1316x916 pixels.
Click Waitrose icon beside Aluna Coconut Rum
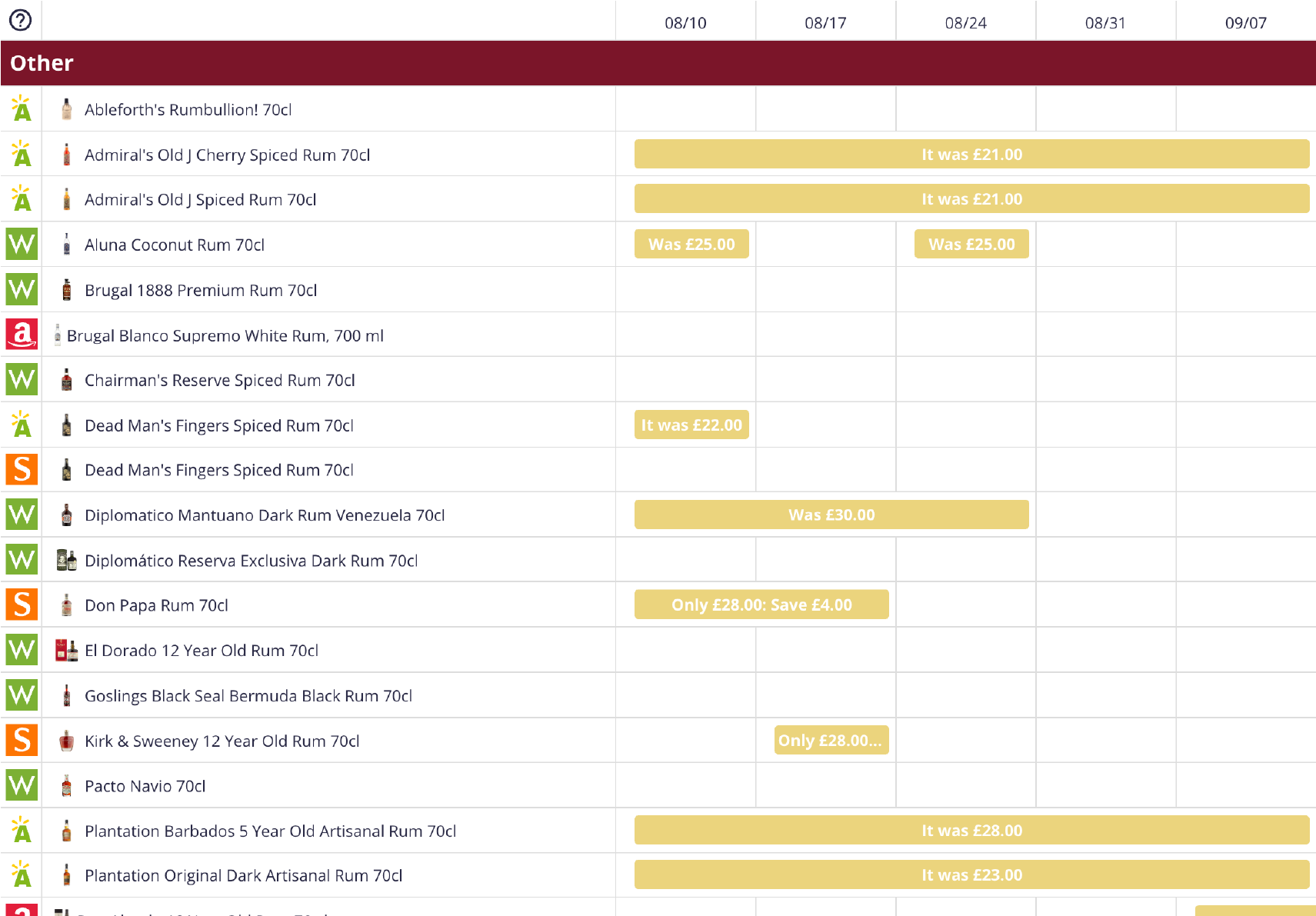click(22, 245)
